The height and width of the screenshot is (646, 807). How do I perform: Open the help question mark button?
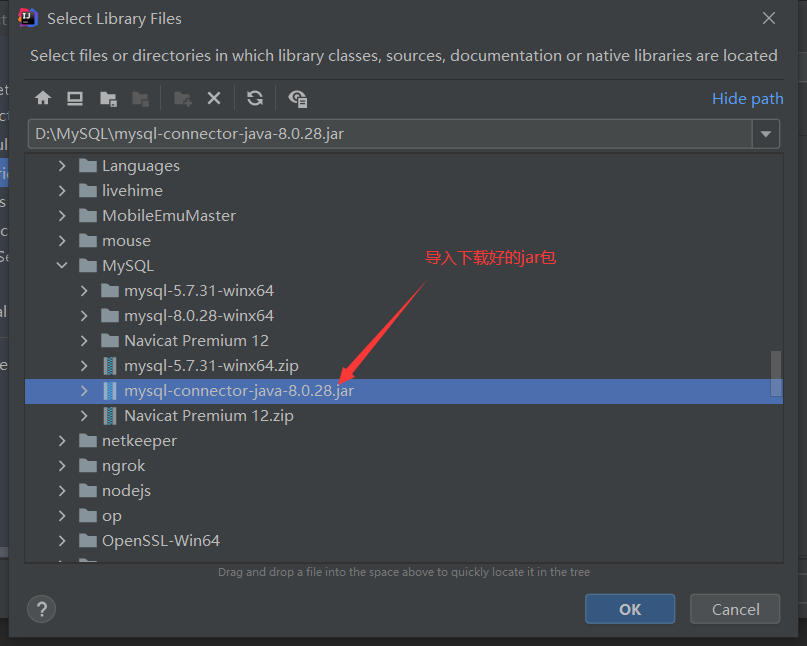pyautogui.click(x=42, y=609)
